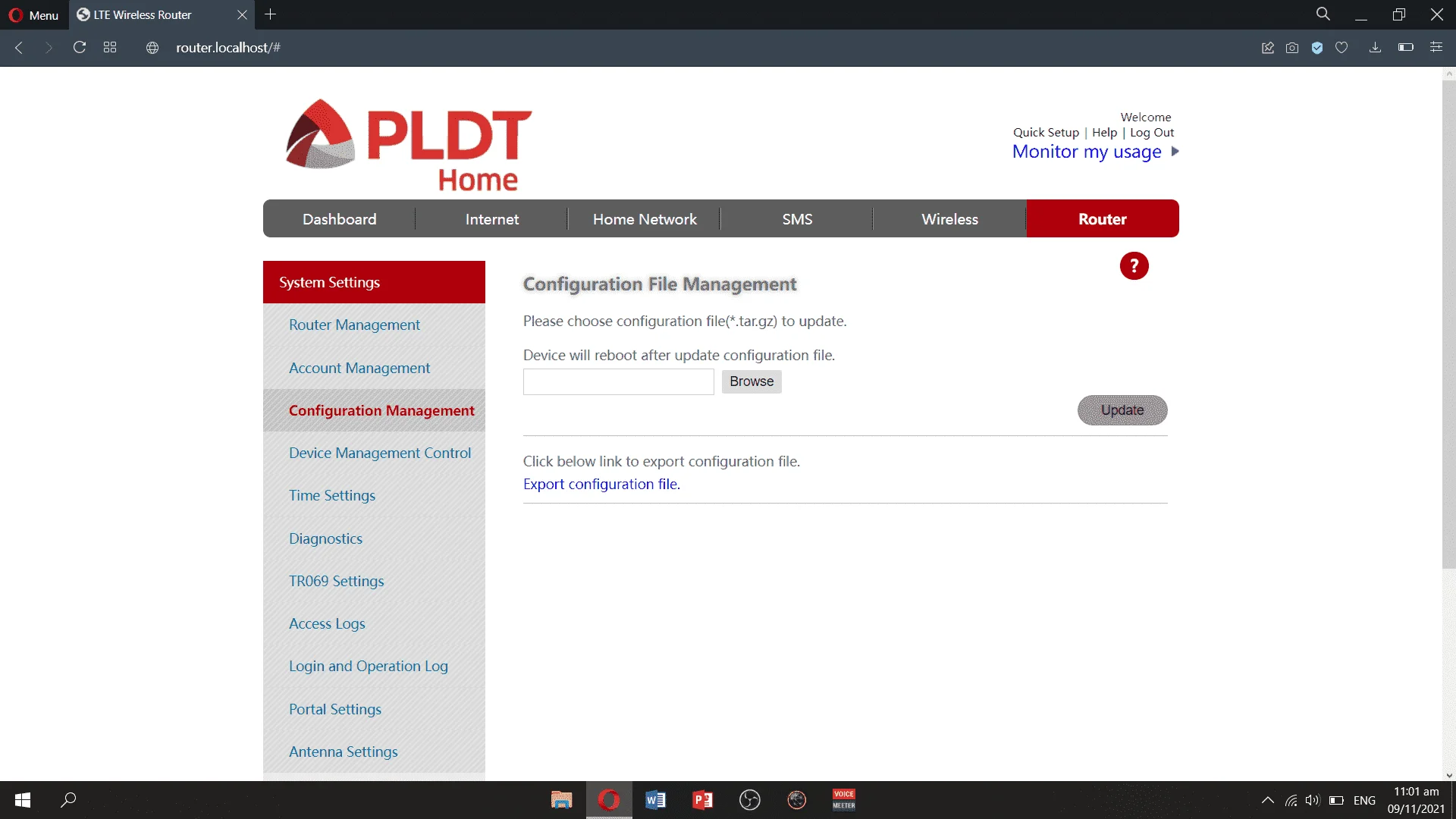The width and height of the screenshot is (1456, 819).
Task: Go back to previous page
Action: click(20, 48)
